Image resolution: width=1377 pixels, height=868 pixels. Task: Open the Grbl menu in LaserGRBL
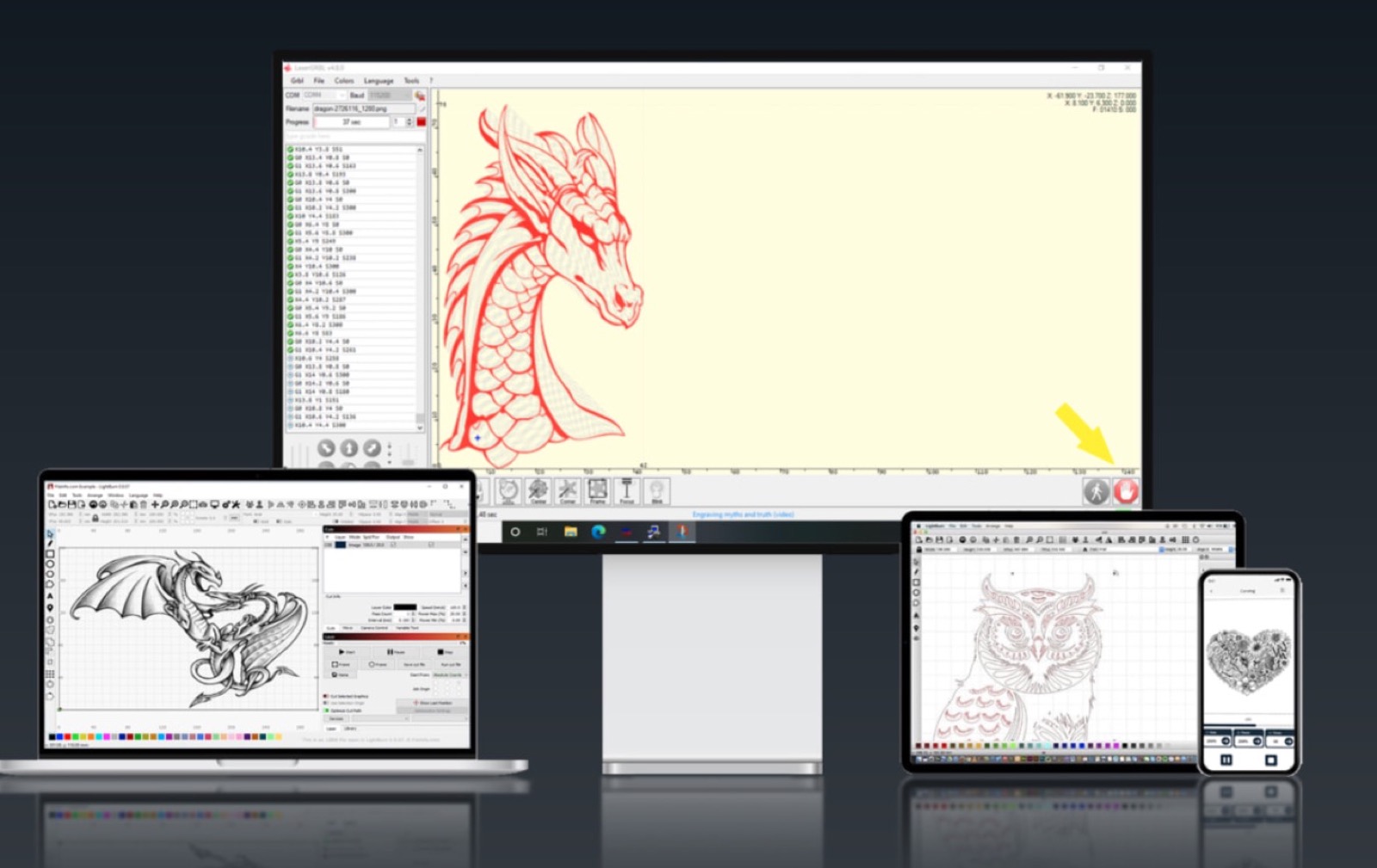click(x=297, y=81)
